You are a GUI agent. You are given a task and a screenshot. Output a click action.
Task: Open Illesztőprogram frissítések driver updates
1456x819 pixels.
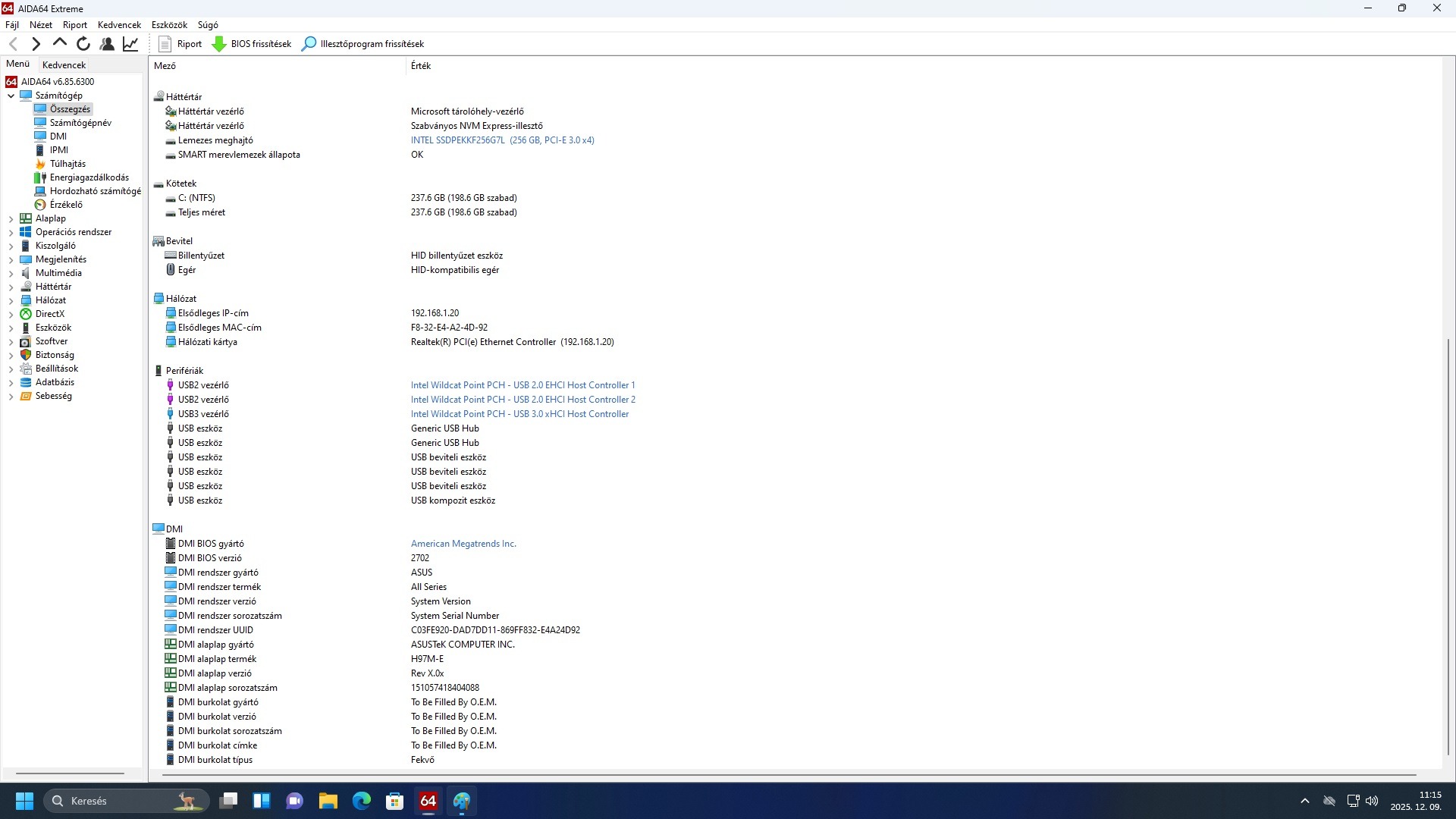(x=363, y=44)
